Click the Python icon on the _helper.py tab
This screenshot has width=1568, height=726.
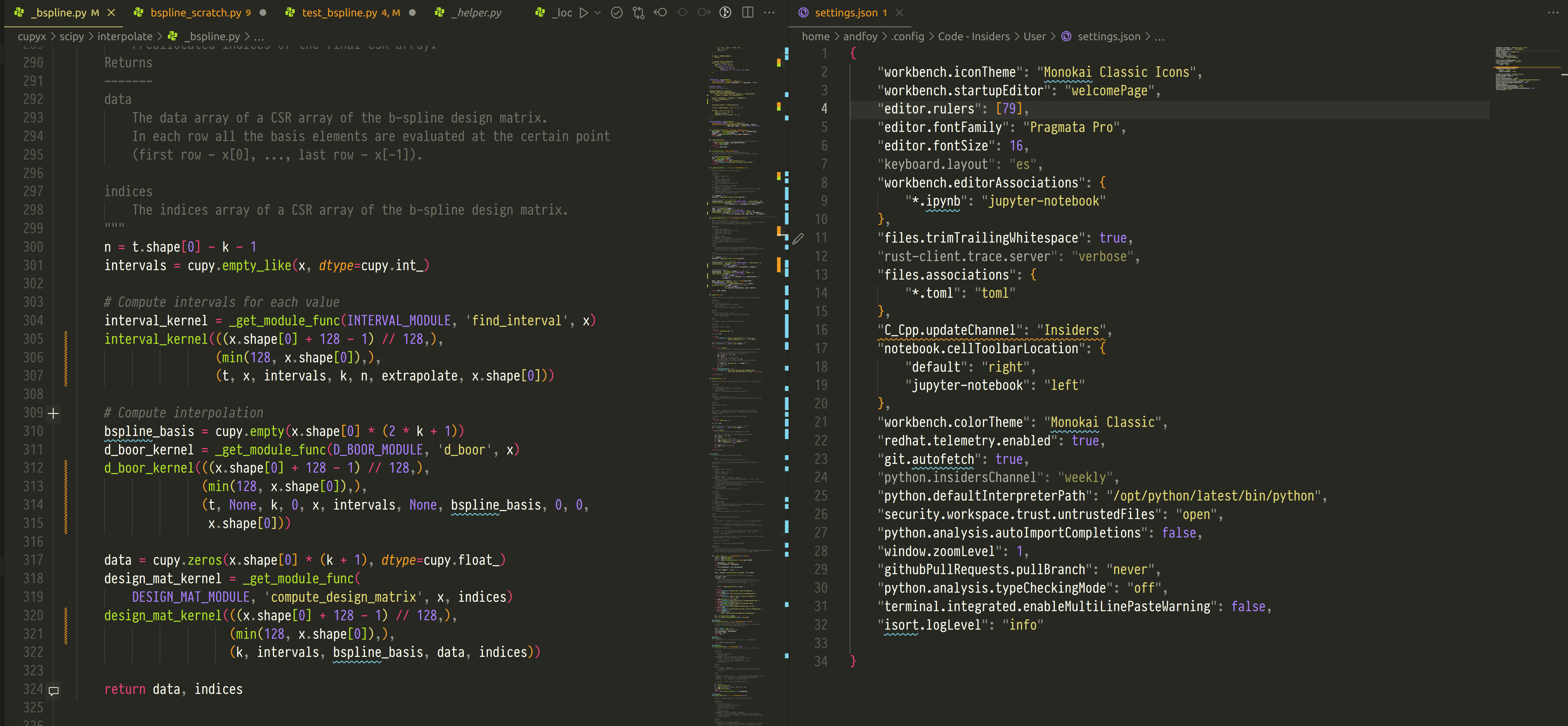[x=439, y=12]
